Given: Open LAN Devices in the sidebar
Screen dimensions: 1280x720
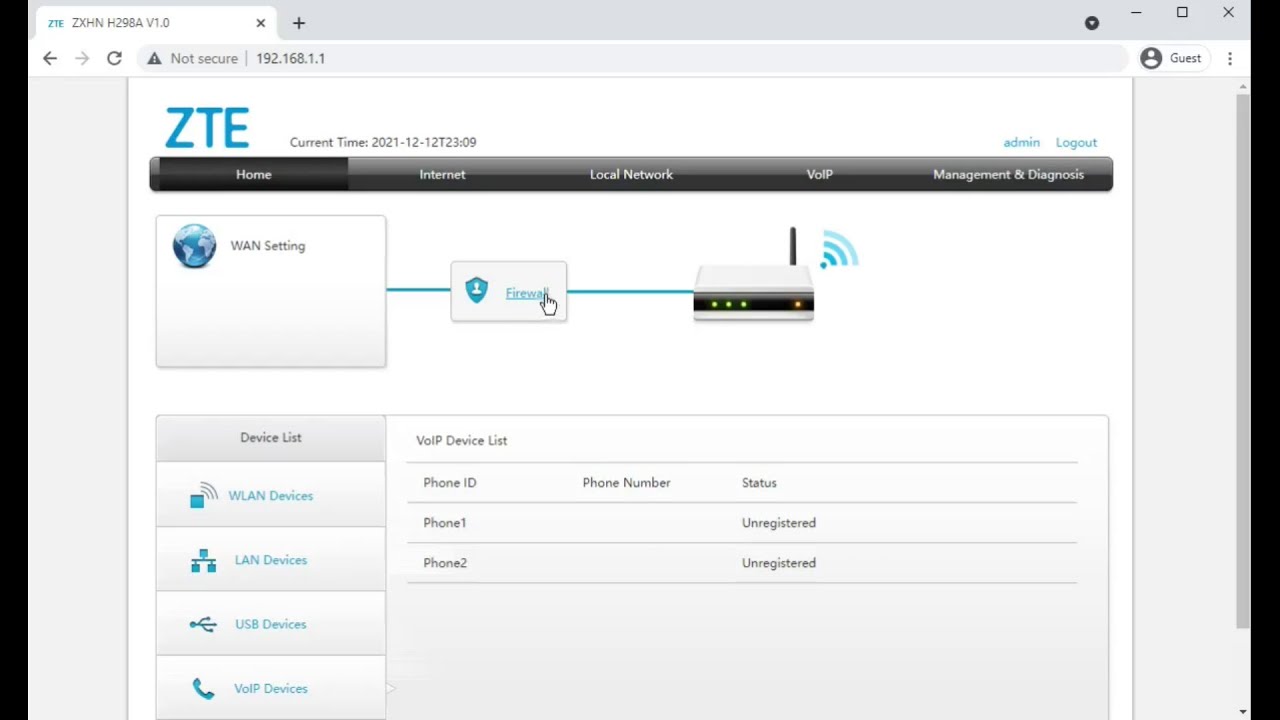Looking at the screenshot, I should pos(270,560).
